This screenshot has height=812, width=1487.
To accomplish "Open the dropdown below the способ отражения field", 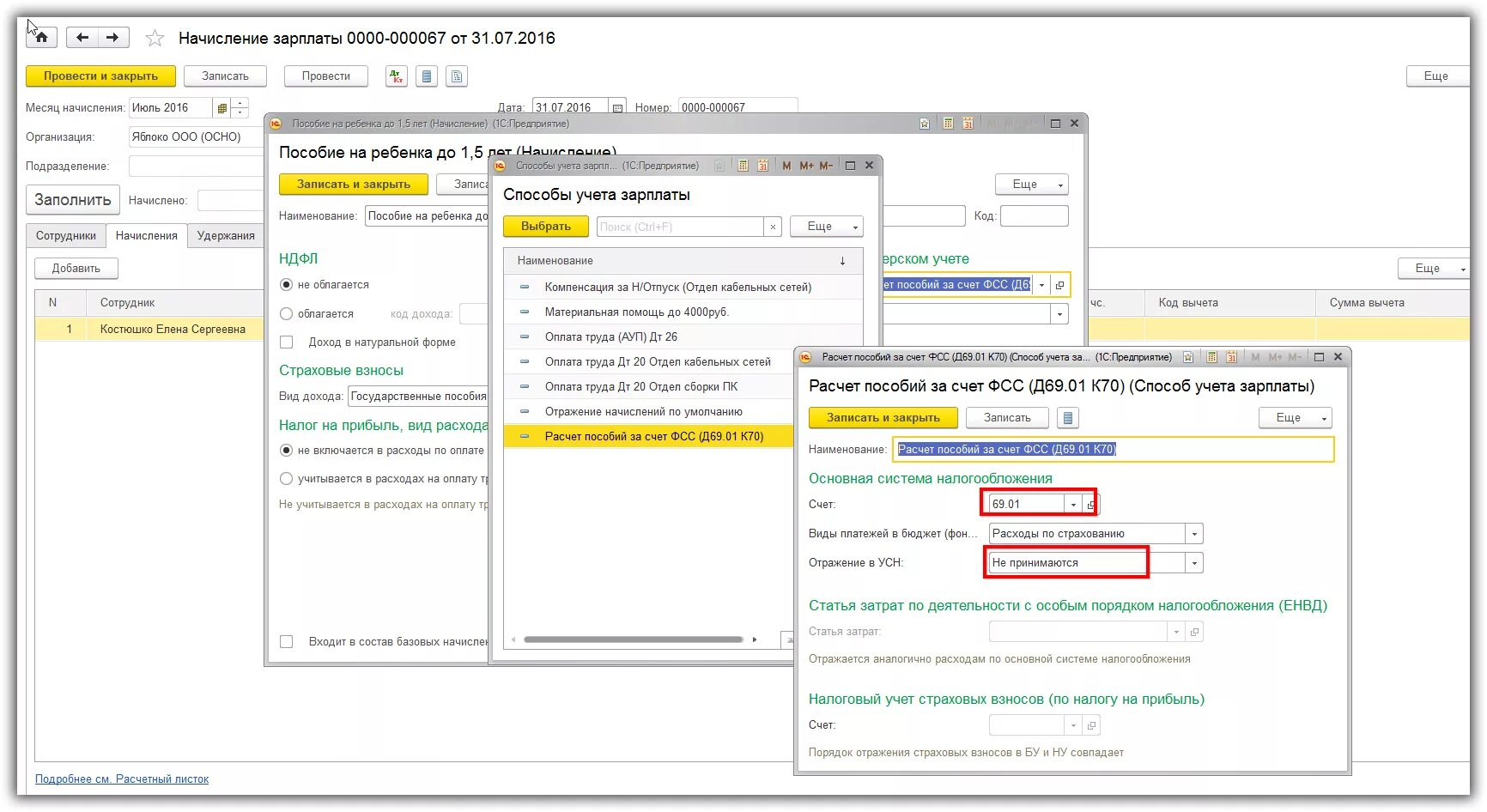I will click(x=1060, y=314).
